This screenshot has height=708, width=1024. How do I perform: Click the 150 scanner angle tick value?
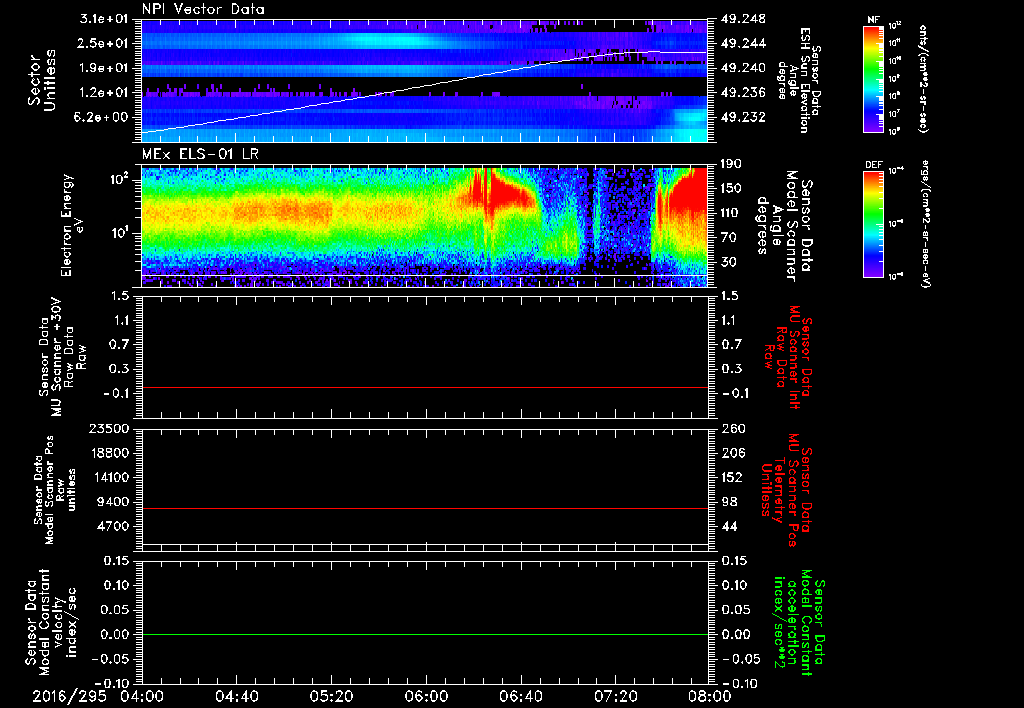pyautogui.click(x=731, y=189)
